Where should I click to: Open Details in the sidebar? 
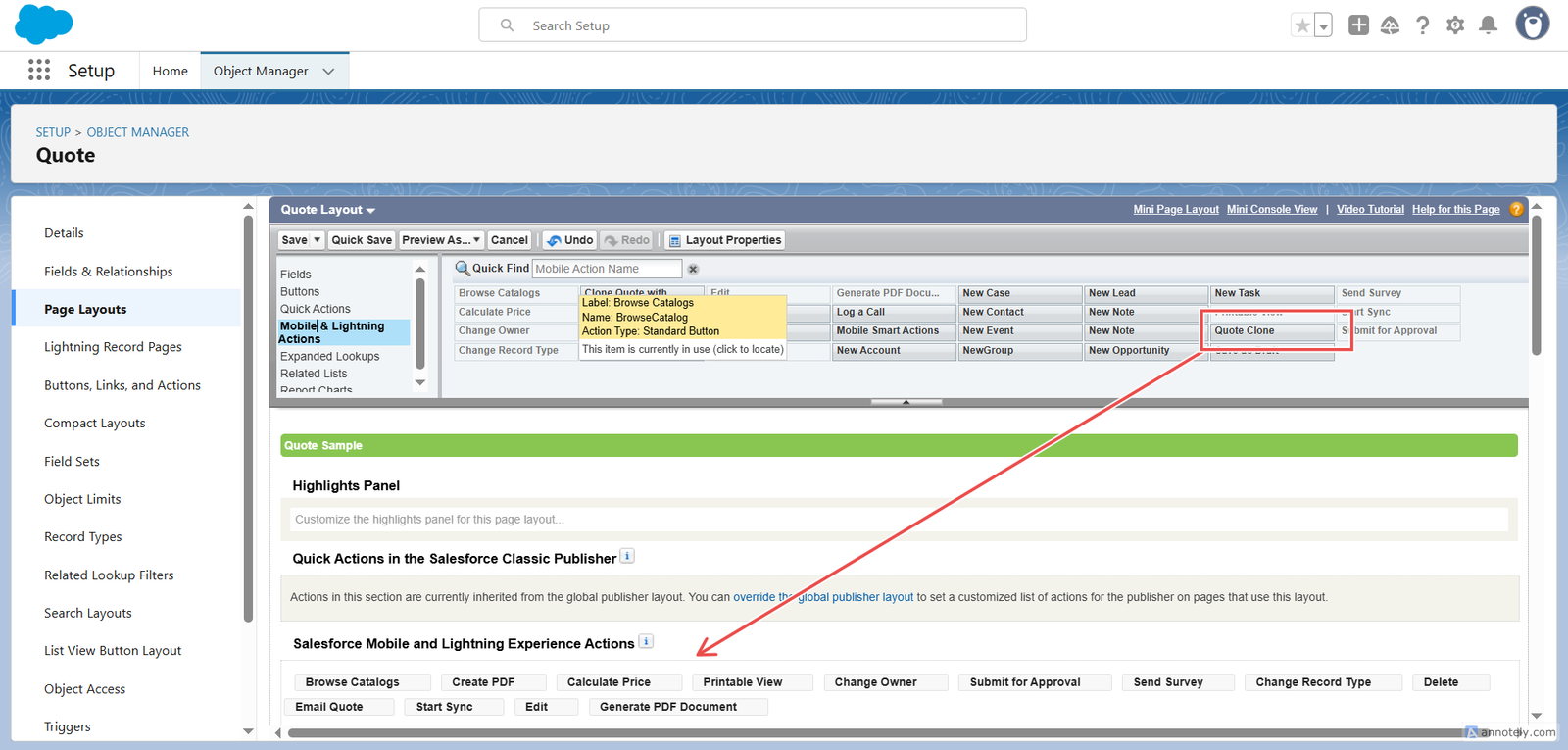pos(64,233)
